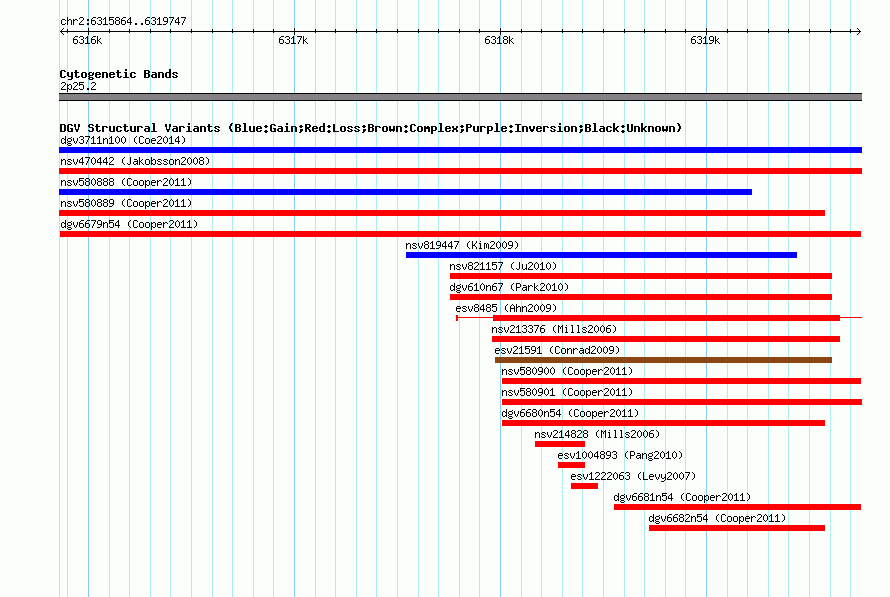Click the 6316k ruler tick label
The height and width of the screenshot is (597, 890).
[87, 40]
